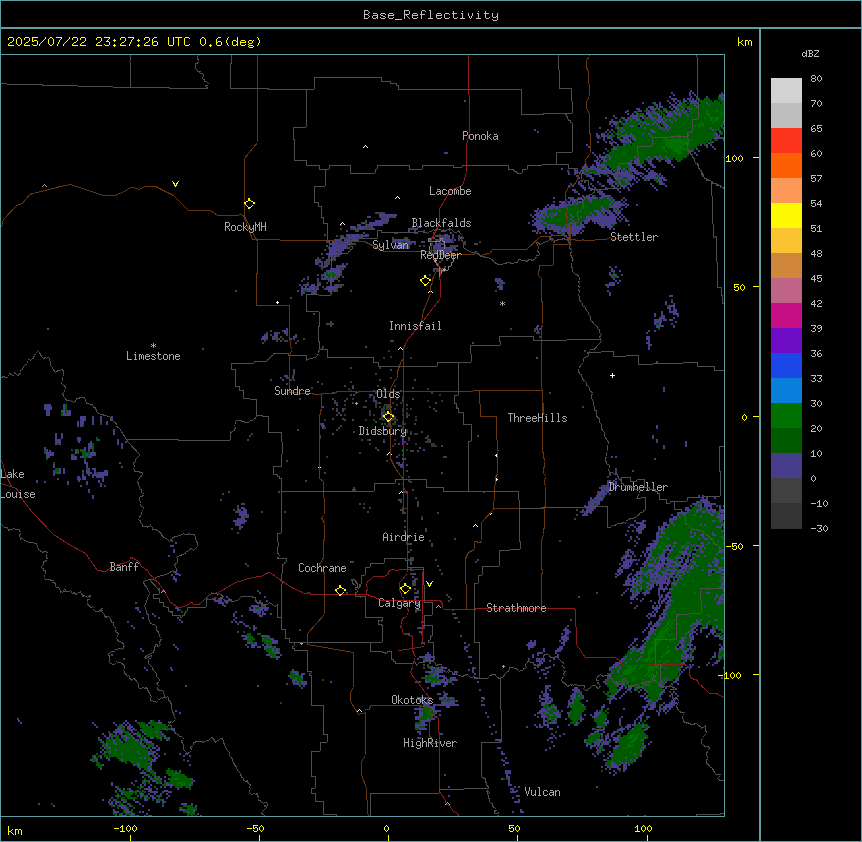This screenshot has width=862, height=842.
Task: Select the 36 dBZ blue swatch
Action: tap(786, 365)
